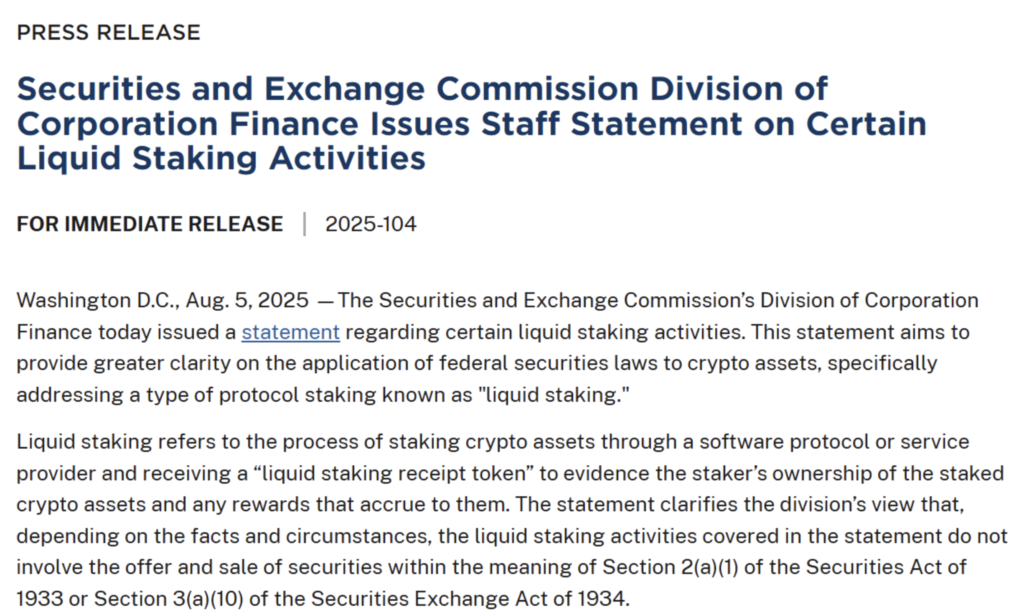The height and width of the screenshot is (615, 1024).
Task: Click the "Washington D.C." dateline text
Action: pos(98,300)
